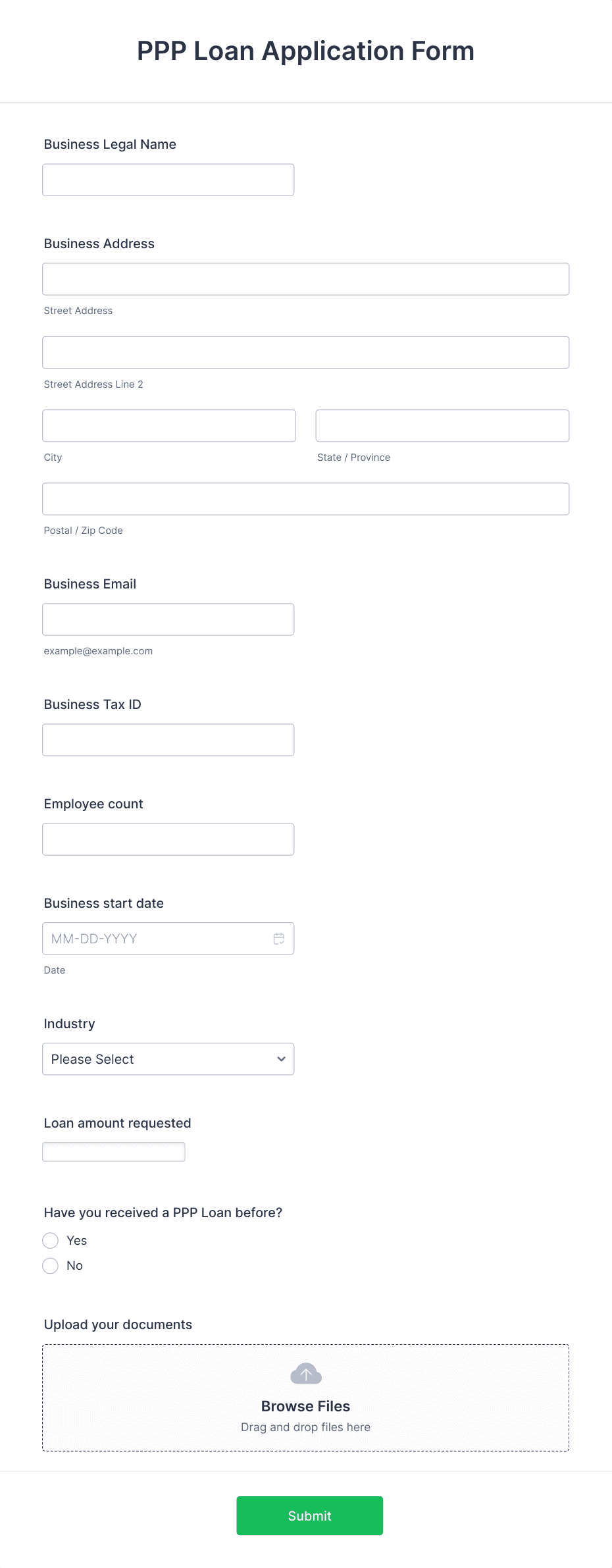This screenshot has width=612, height=1568.
Task: Submit the loan application form
Action: [310, 1515]
